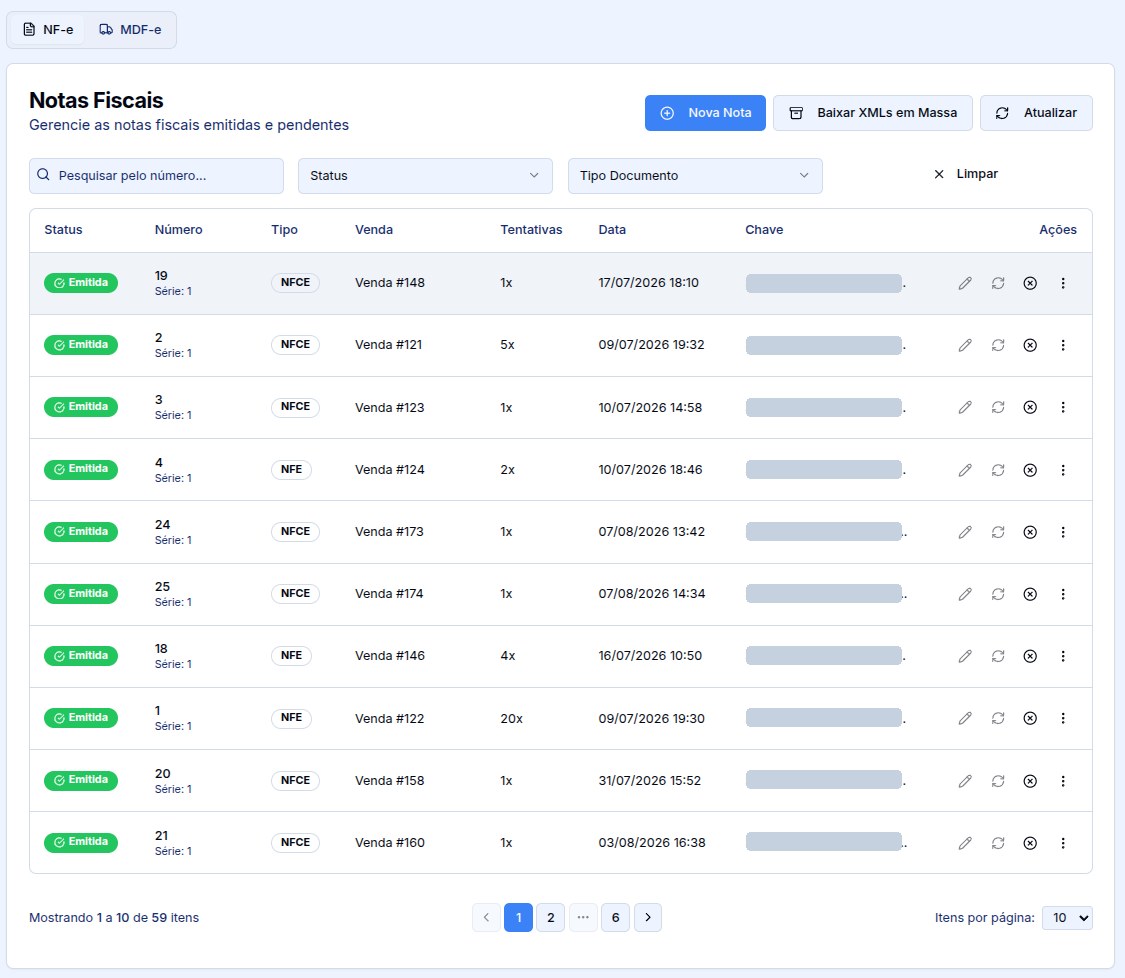Open more actions for Venda #148
1125x978 pixels.
click(x=1063, y=283)
